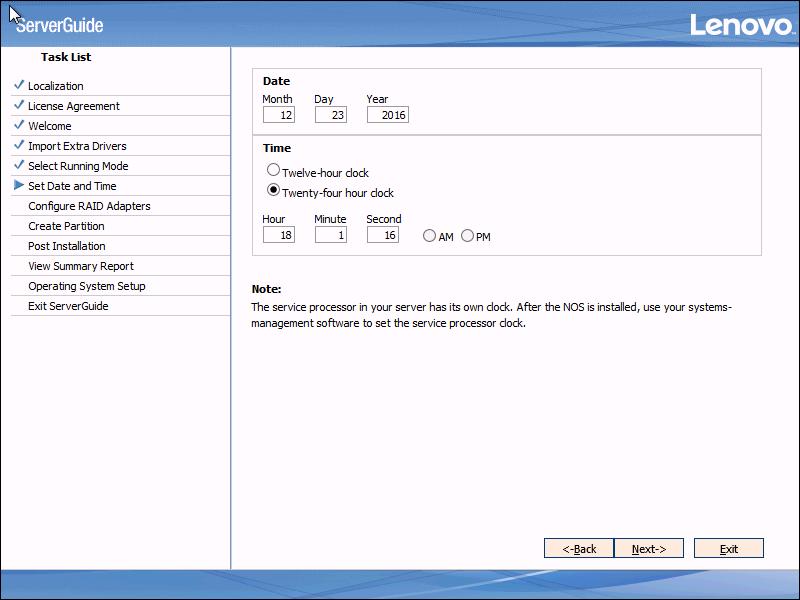Click the Next button

[649, 548]
